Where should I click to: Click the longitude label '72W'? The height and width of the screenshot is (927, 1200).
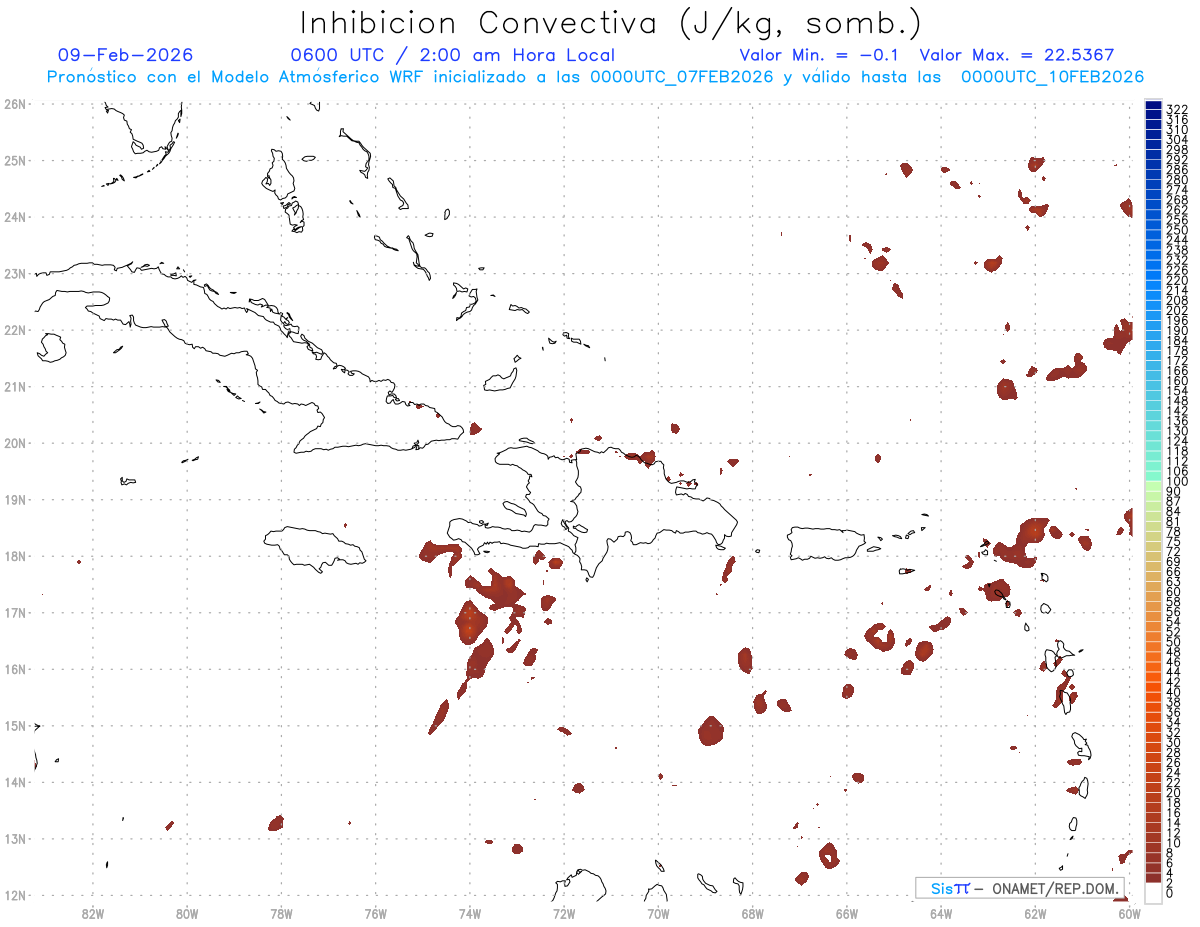pyautogui.click(x=564, y=913)
